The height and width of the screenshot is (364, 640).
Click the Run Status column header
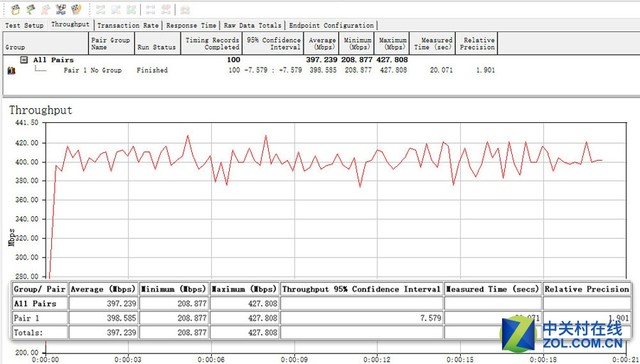158,43
